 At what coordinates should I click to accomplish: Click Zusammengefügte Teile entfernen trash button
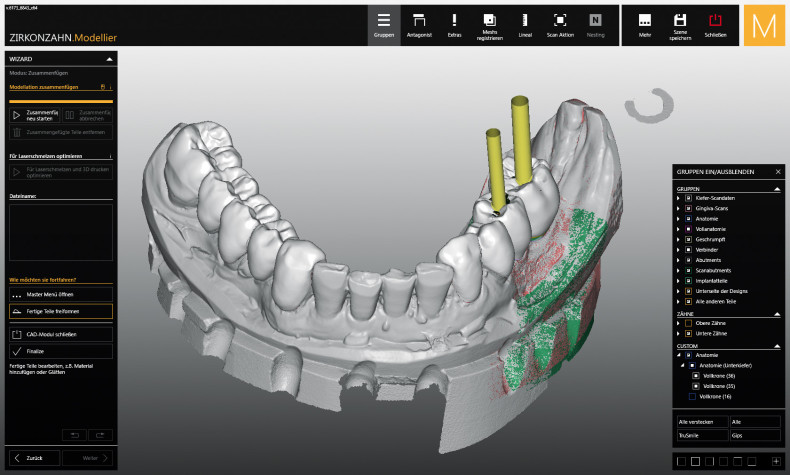[61, 132]
